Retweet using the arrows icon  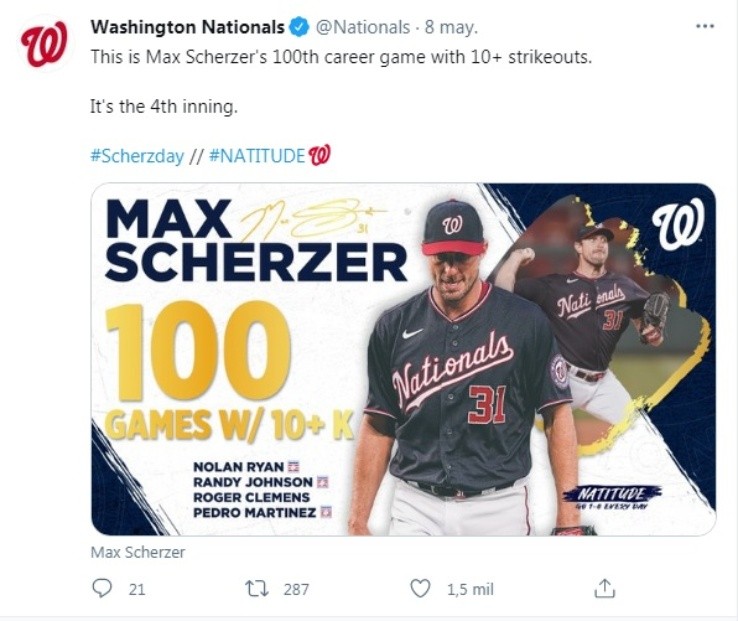[256, 589]
